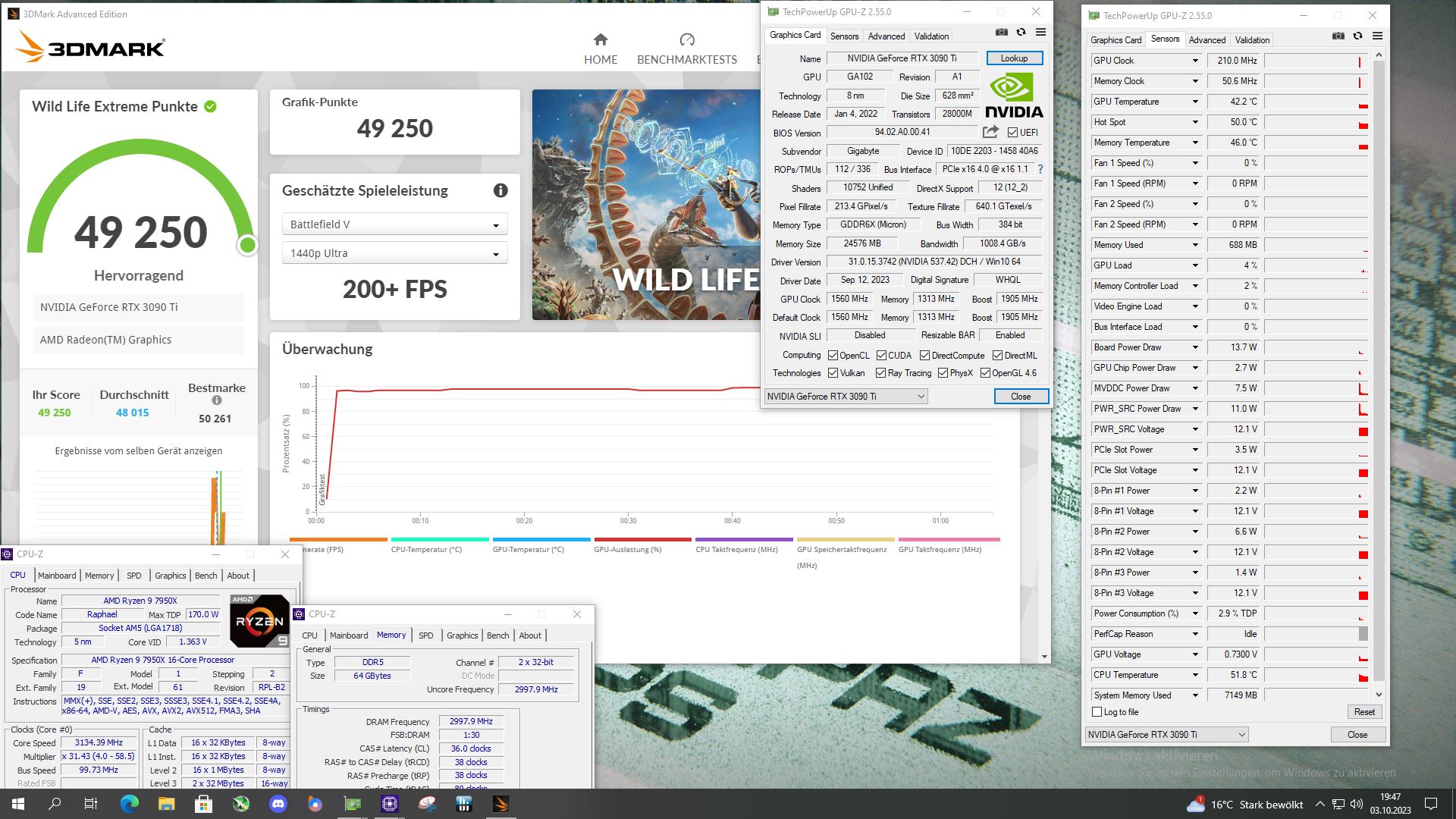Toggle Vulkan checkbox
This screenshot has width=1456, height=819.
(x=833, y=373)
